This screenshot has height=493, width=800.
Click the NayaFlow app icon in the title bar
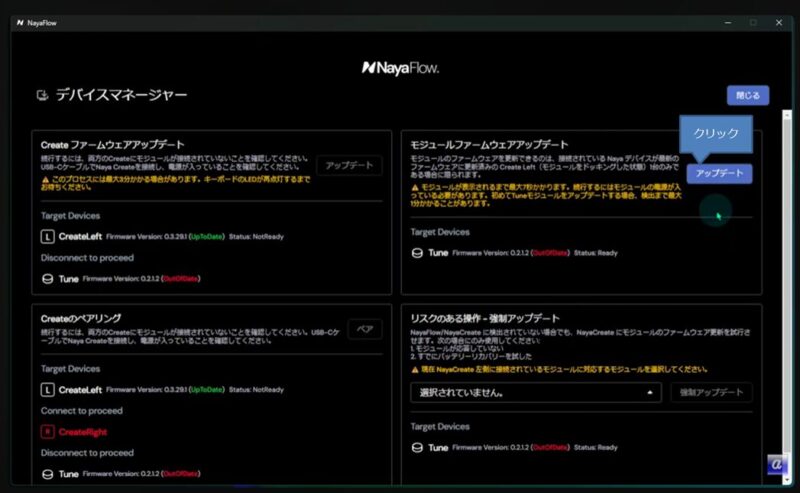pyautogui.click(x=21, y=22)
